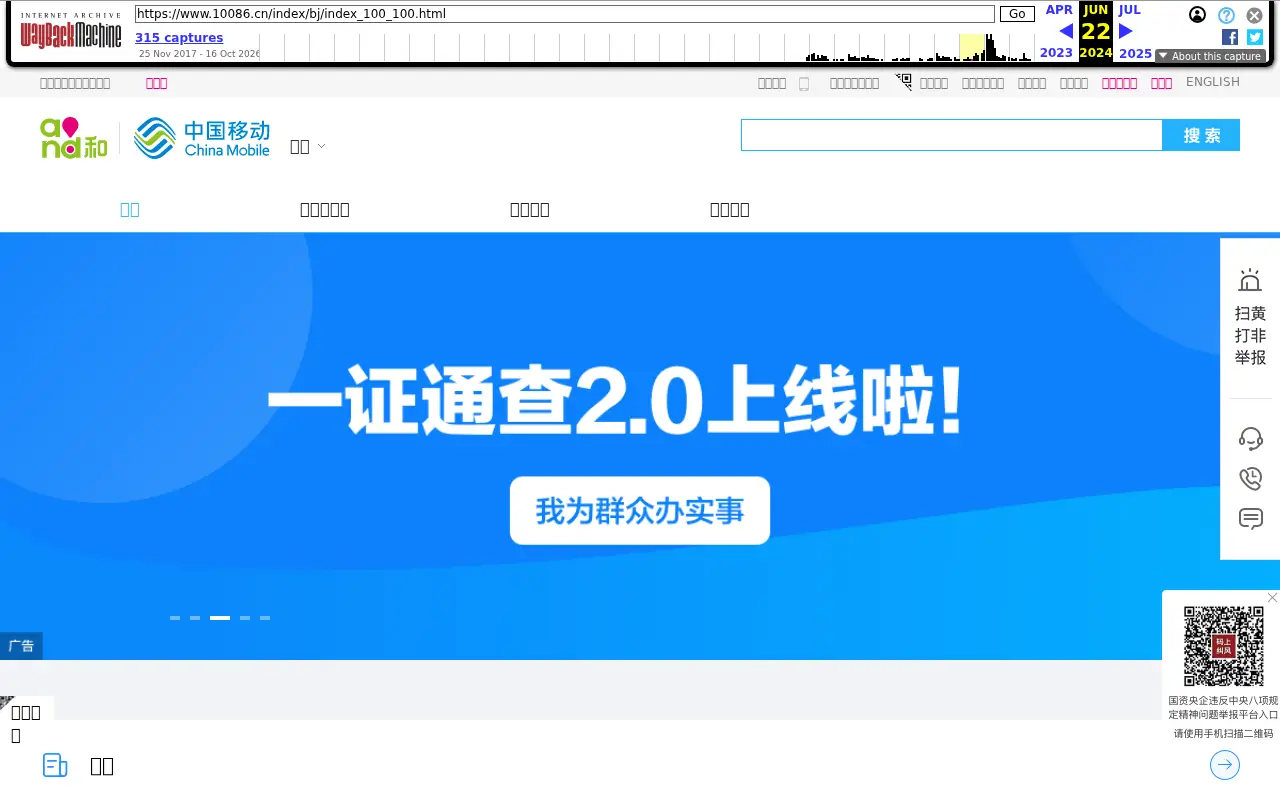This screenshot has width=1280, height=800.
Task: Close the QR code popup
Action: tap(1272, 598)
